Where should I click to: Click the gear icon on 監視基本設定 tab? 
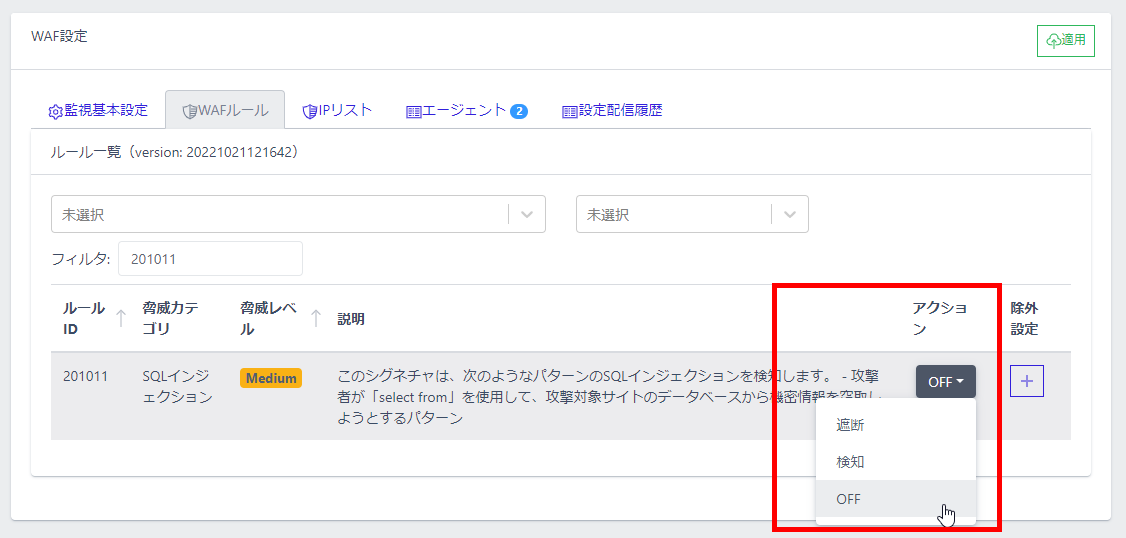[55, 111]
